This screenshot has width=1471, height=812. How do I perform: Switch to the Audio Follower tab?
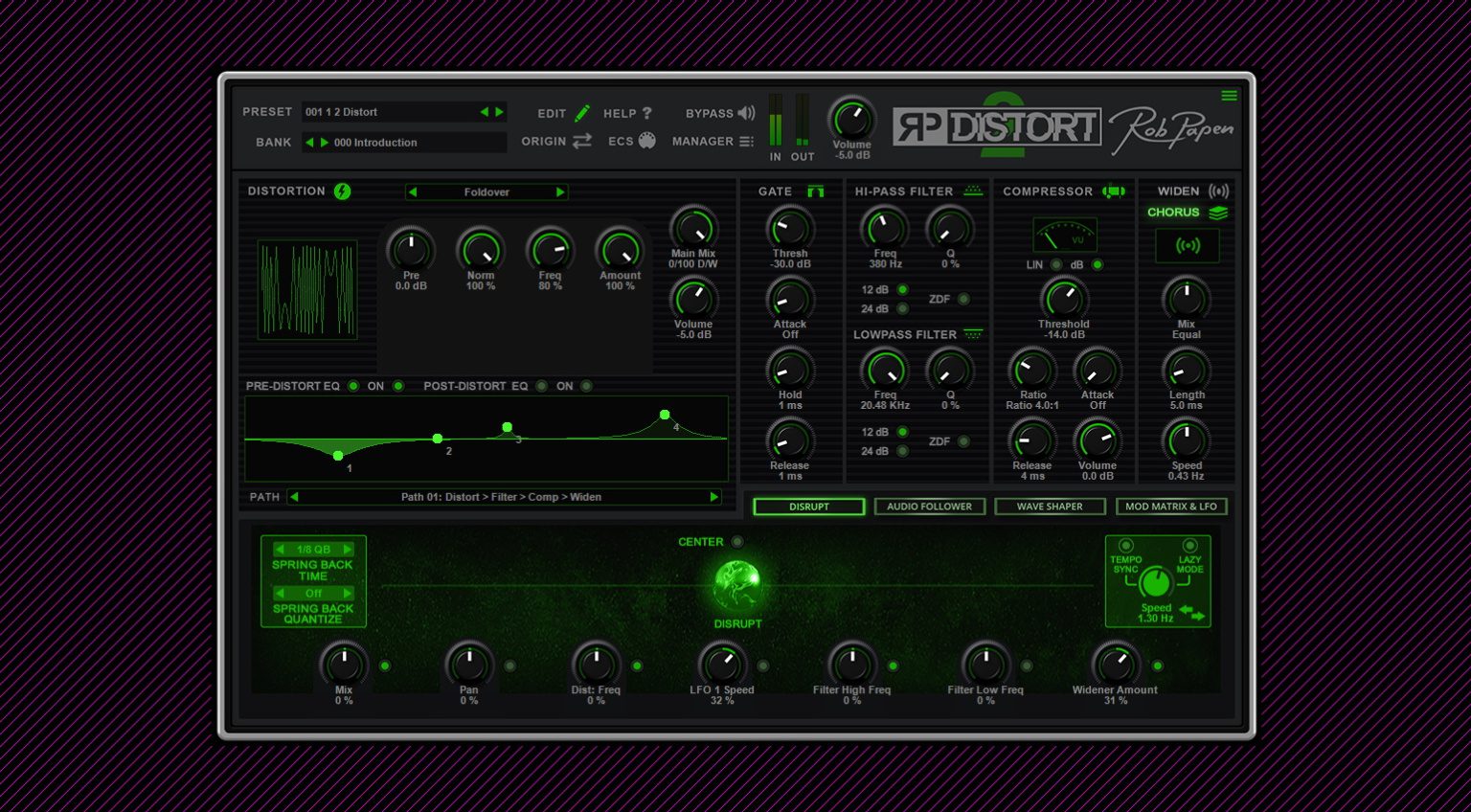click(x=929, y=507)
